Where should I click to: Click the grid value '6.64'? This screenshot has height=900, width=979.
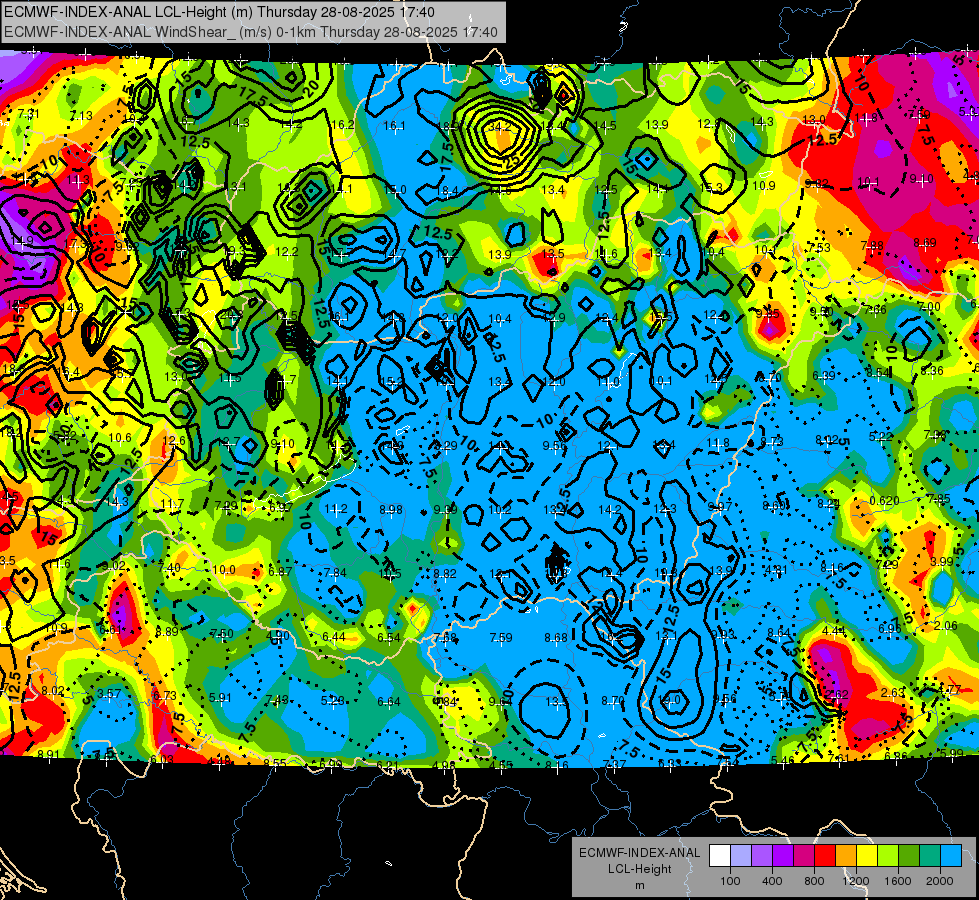(388, 702)
